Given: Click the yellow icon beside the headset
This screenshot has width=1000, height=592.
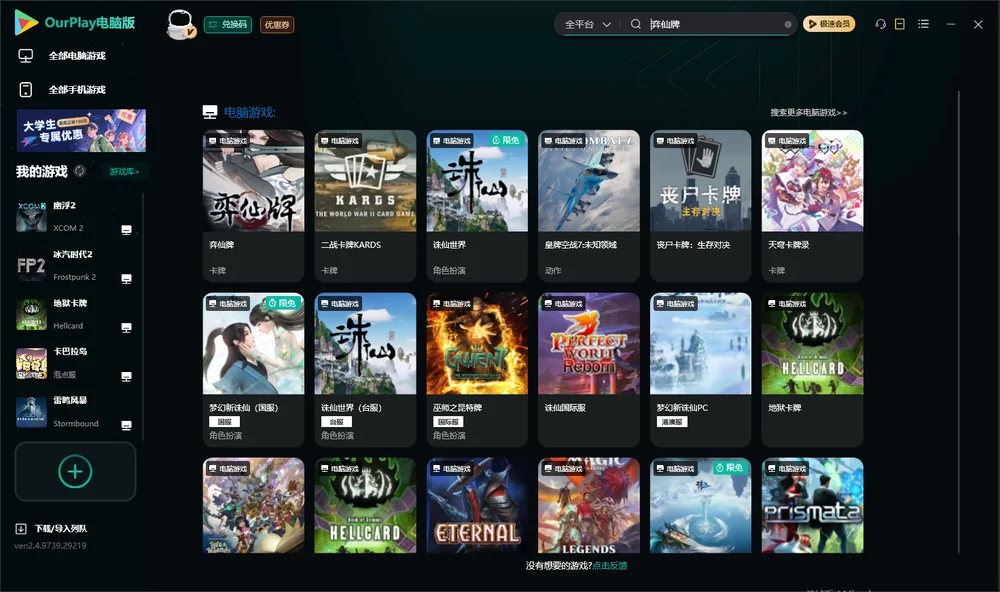Looking at the screenshot, I should click(x=900, y=24).
